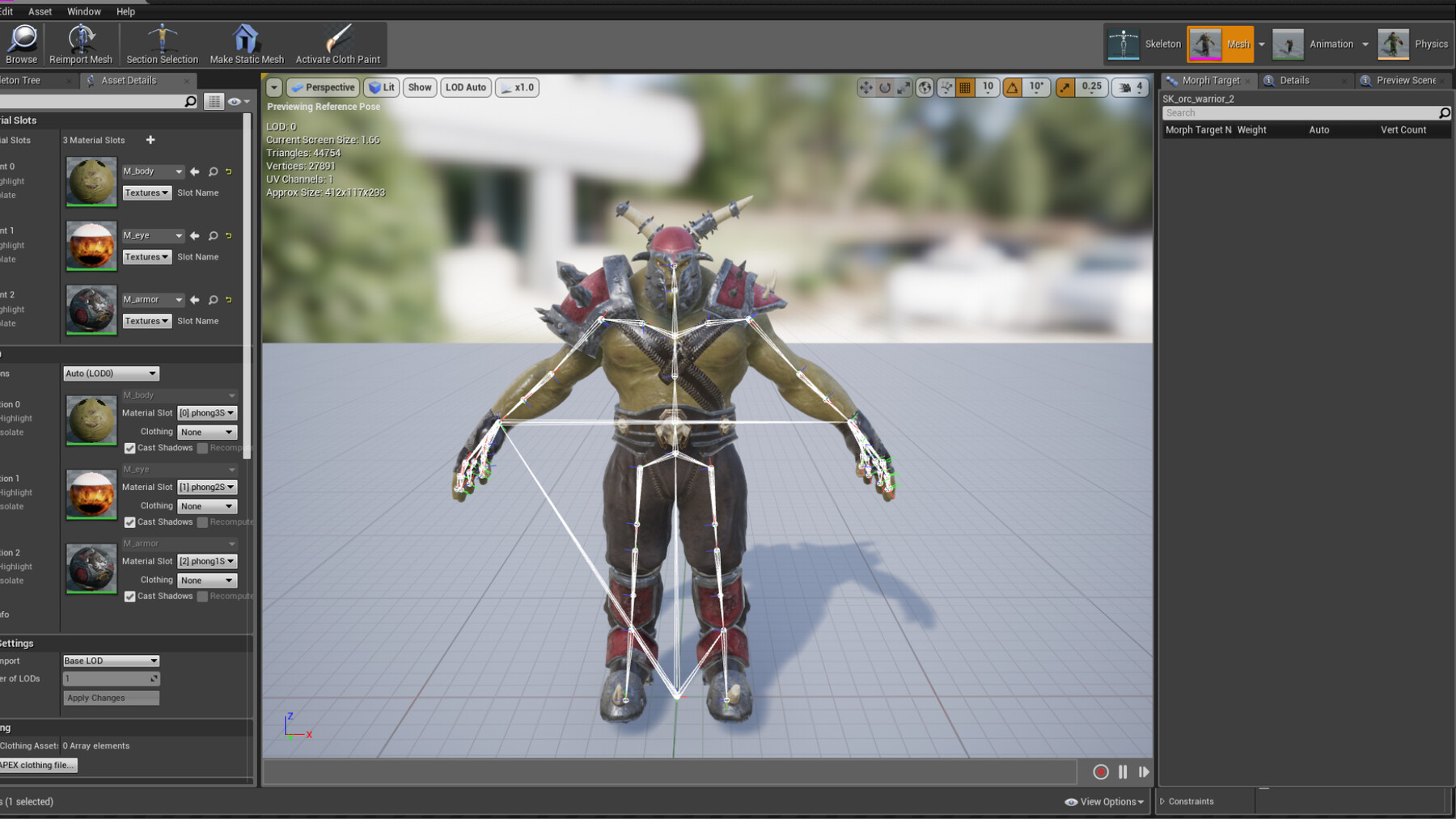
Task: Pause the animation preview
Action: coord(1123,772)
